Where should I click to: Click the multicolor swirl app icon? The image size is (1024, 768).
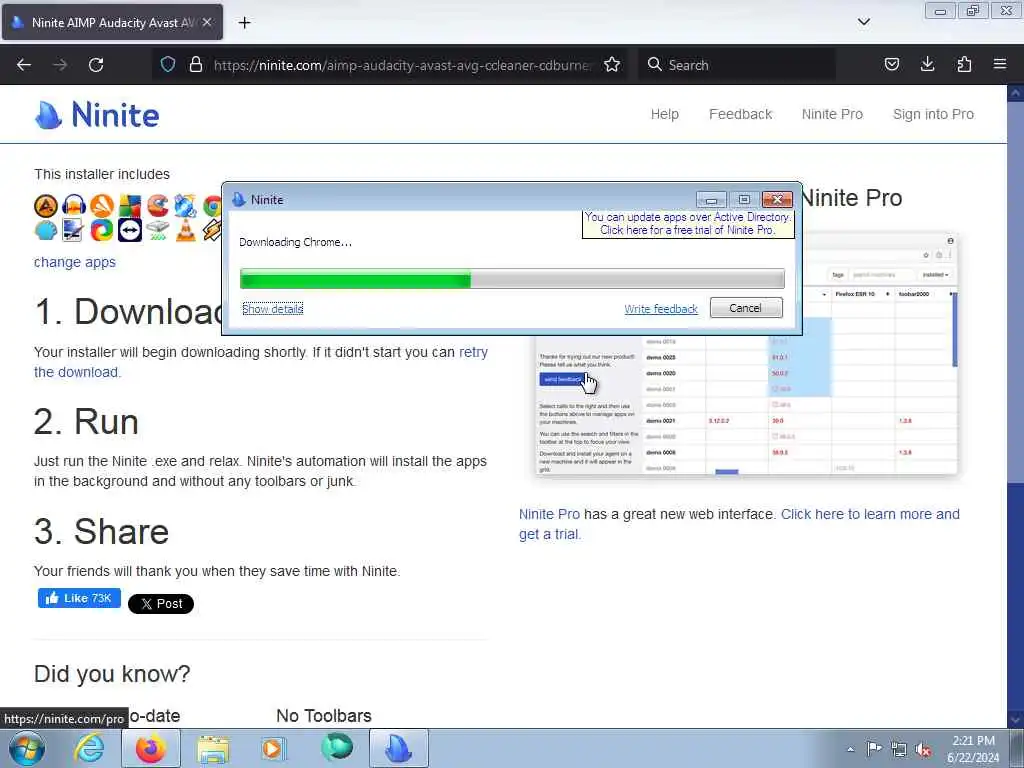[102, 230]
